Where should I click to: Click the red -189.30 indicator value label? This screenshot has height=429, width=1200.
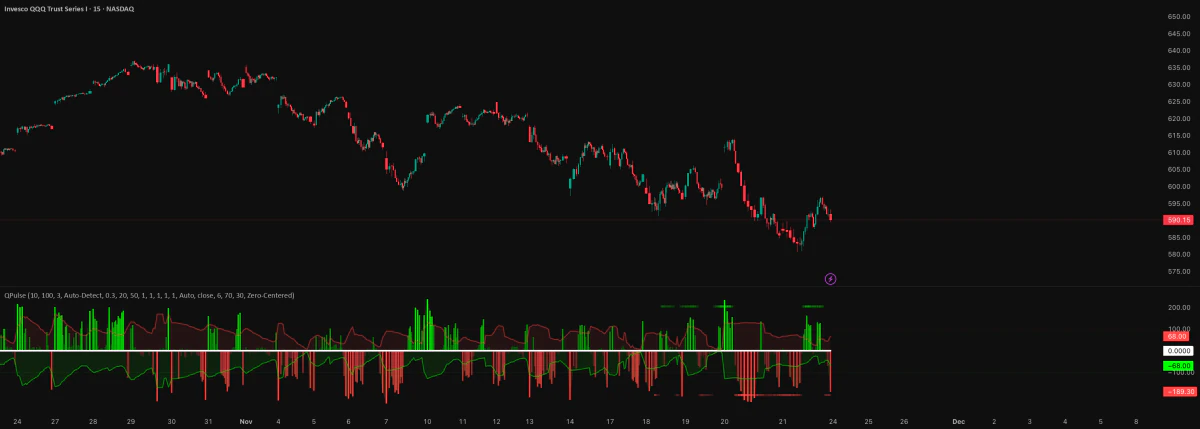1180,391
